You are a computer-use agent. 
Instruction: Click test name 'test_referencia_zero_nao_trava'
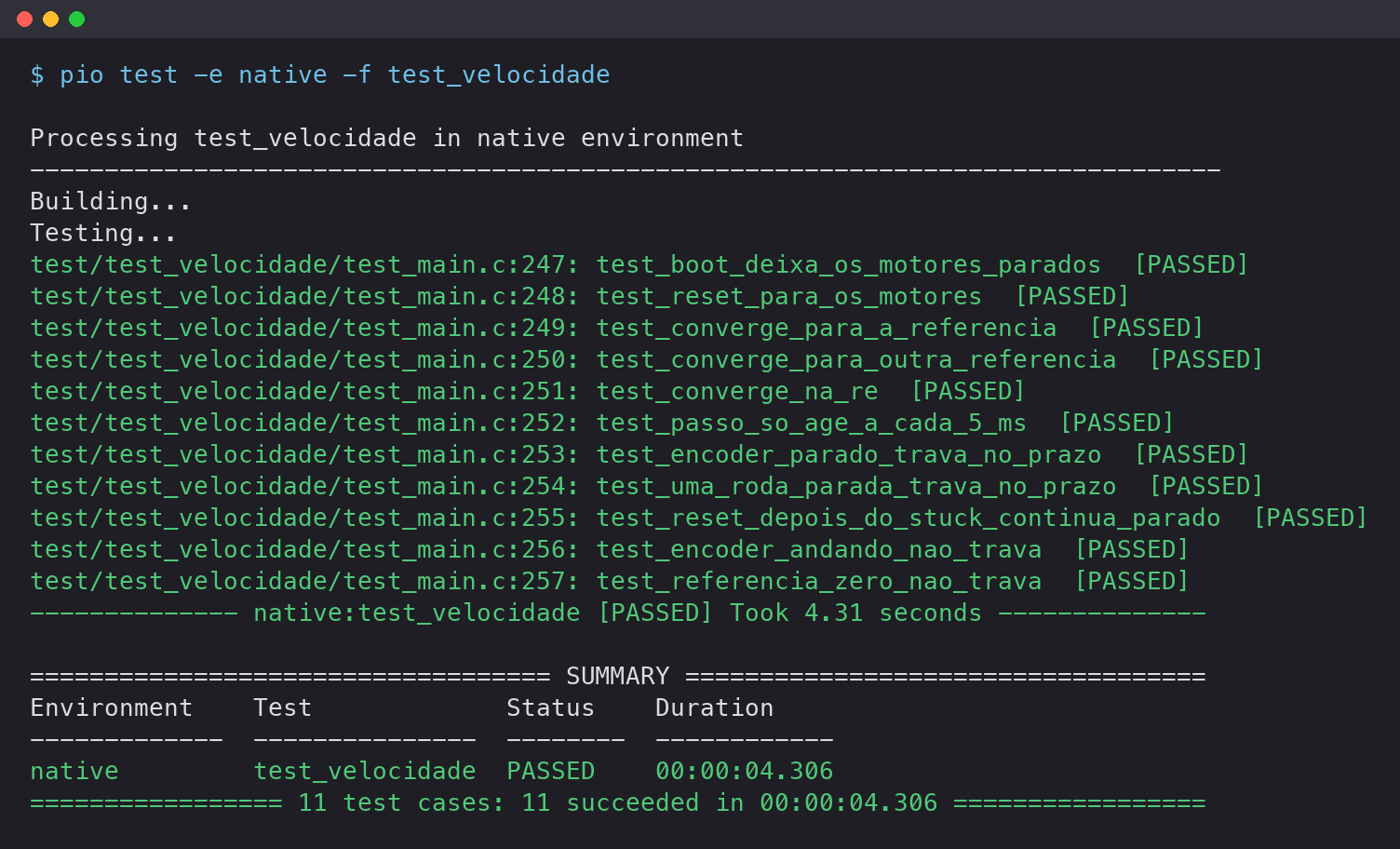[819, 581]
